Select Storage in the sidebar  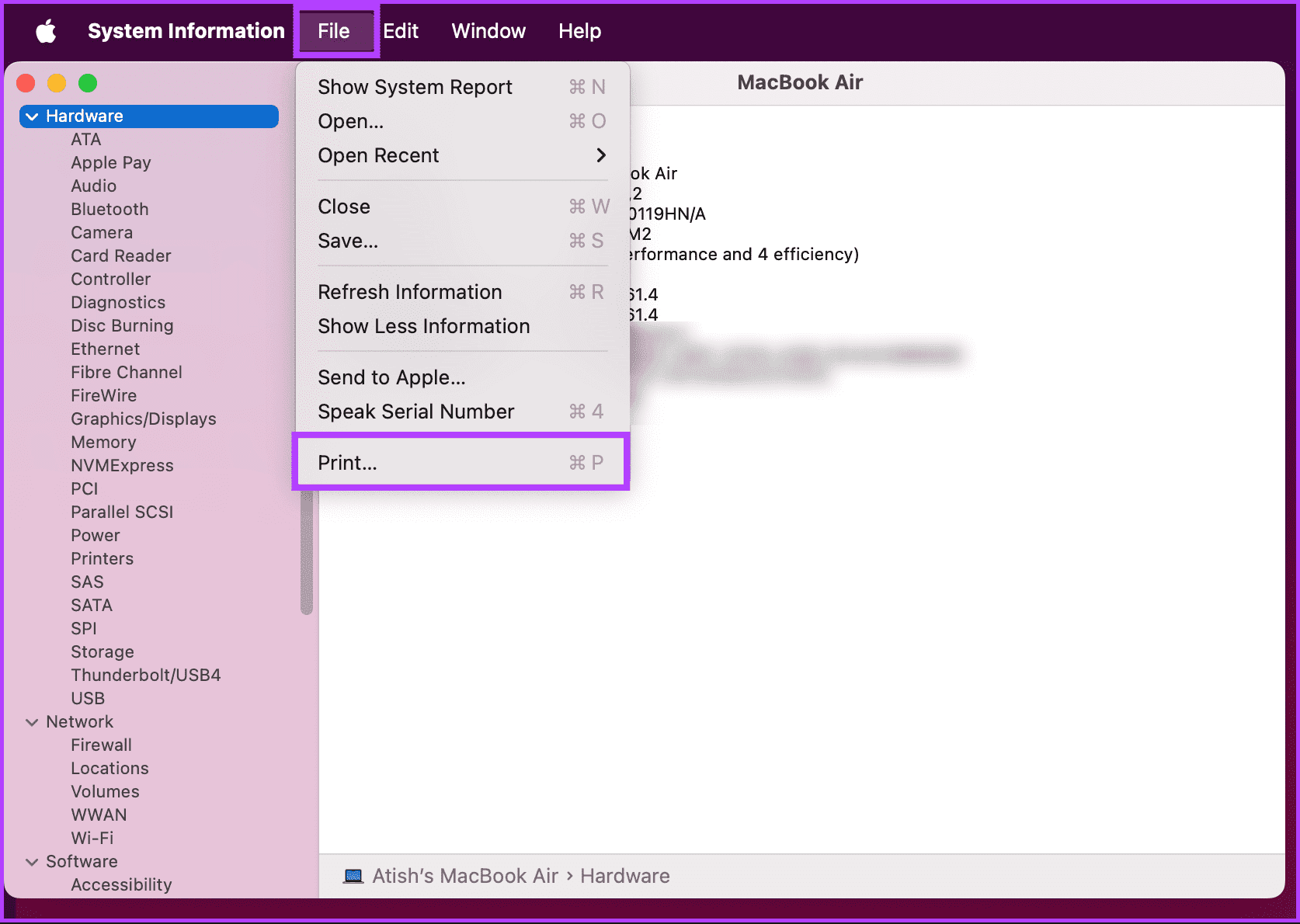point(103,652)
